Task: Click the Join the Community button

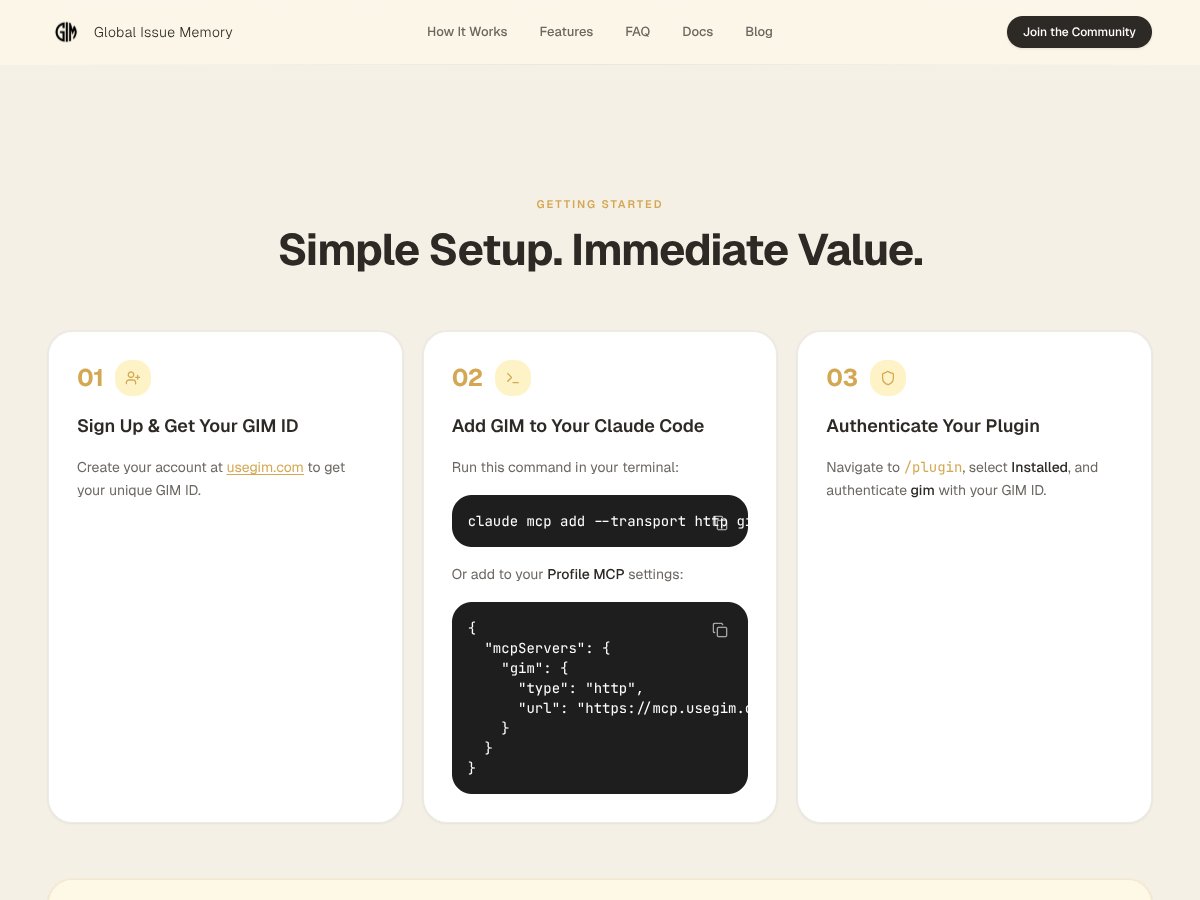Action: click(x=1079, y=32)
